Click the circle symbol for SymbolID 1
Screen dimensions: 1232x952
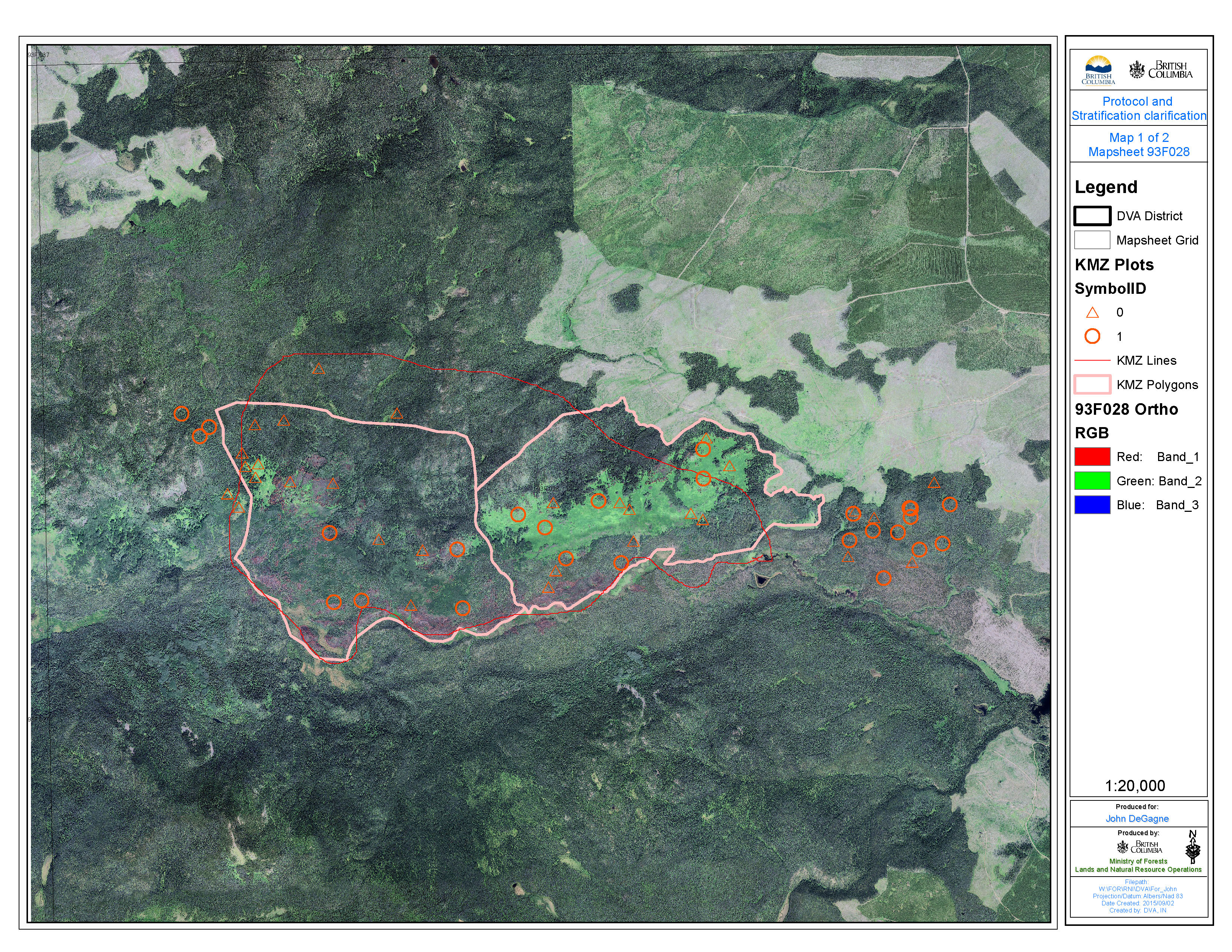pyautogui.click(x=1092, y=336)
